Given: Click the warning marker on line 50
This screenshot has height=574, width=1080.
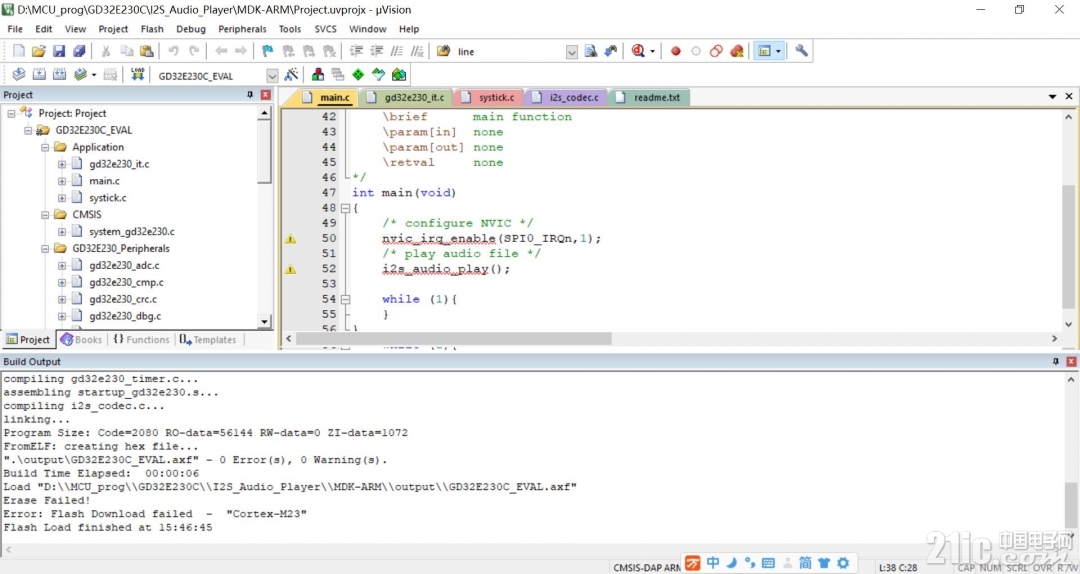Looking at the screenshot, I should tap(291, 239).
